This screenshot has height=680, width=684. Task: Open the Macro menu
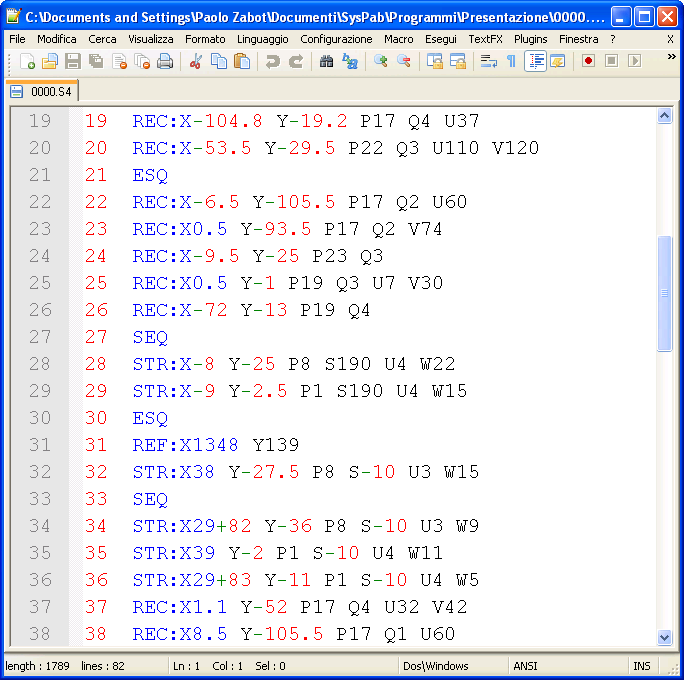[x=399, y=39]
